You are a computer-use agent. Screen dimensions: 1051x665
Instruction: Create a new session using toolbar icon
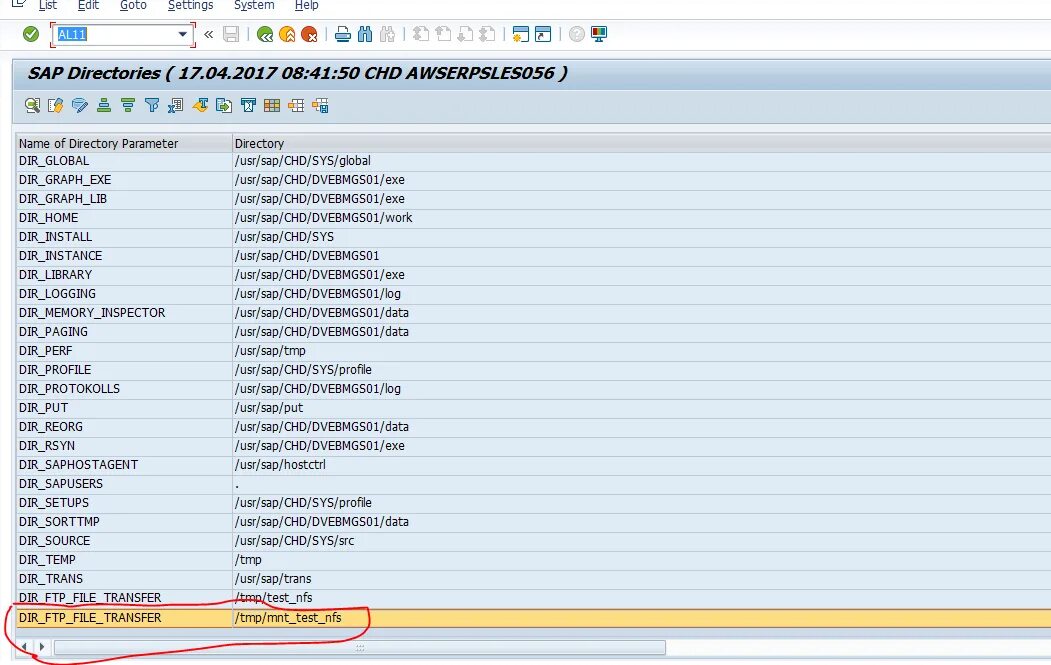tap(521, 34)
